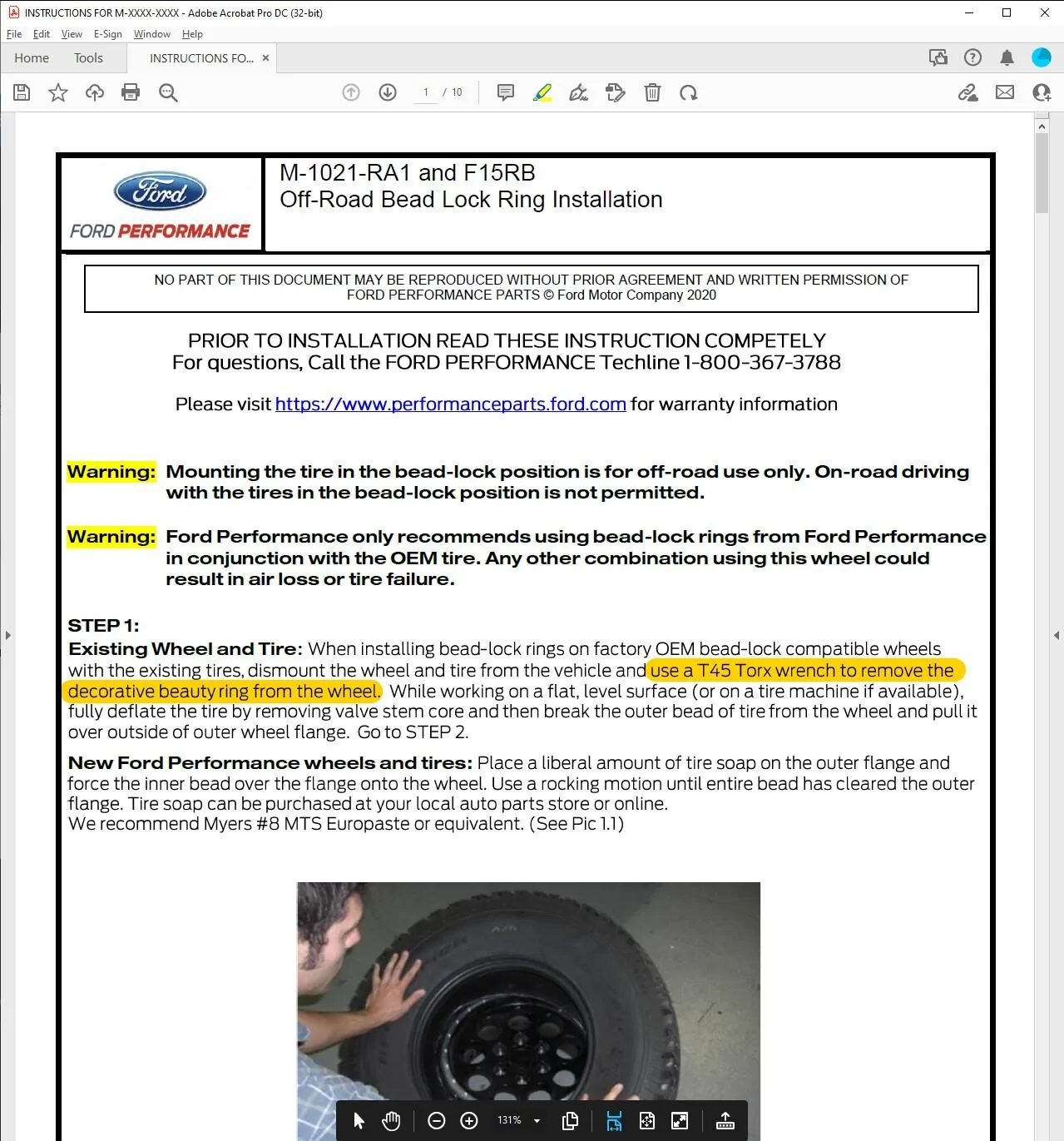Open the review and share panel icon

[938, 57]
